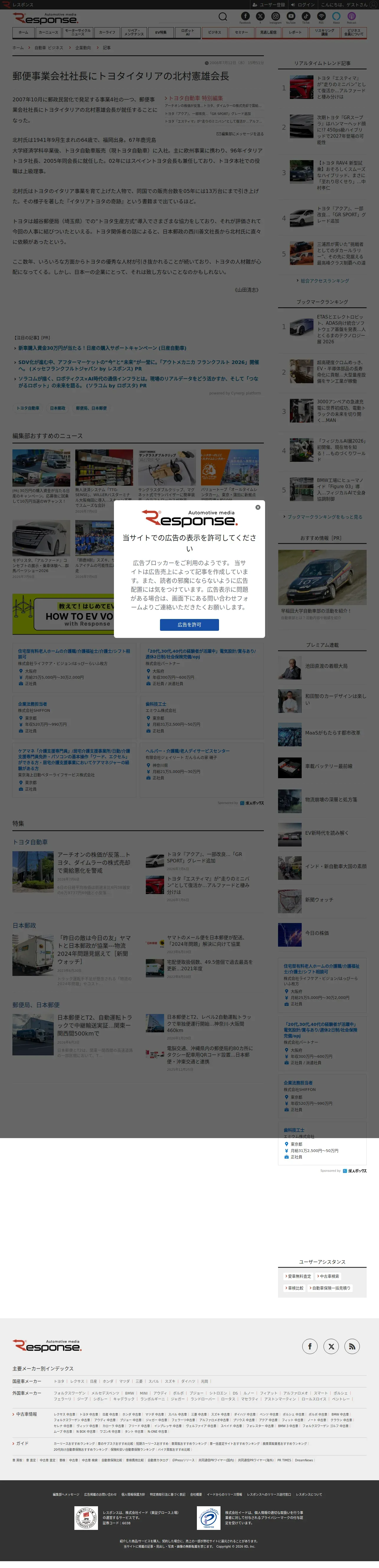Click the footer Facebook circle icon

click(310, 1346)
